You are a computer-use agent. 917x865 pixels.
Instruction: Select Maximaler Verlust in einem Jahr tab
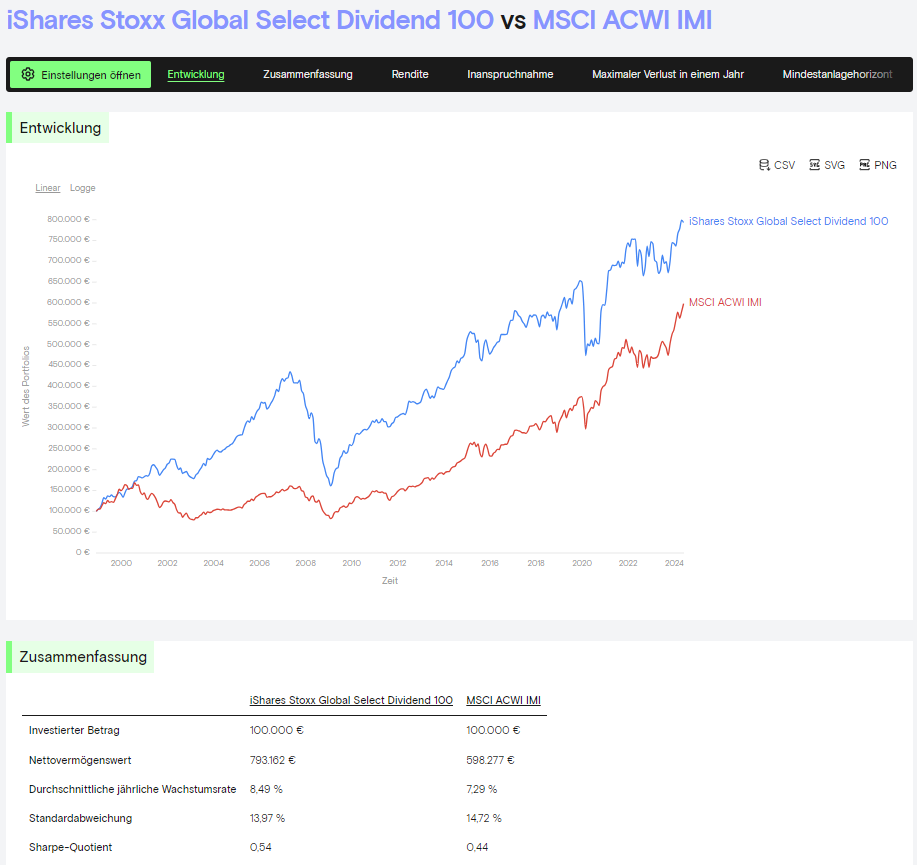(x=668, y=74)
